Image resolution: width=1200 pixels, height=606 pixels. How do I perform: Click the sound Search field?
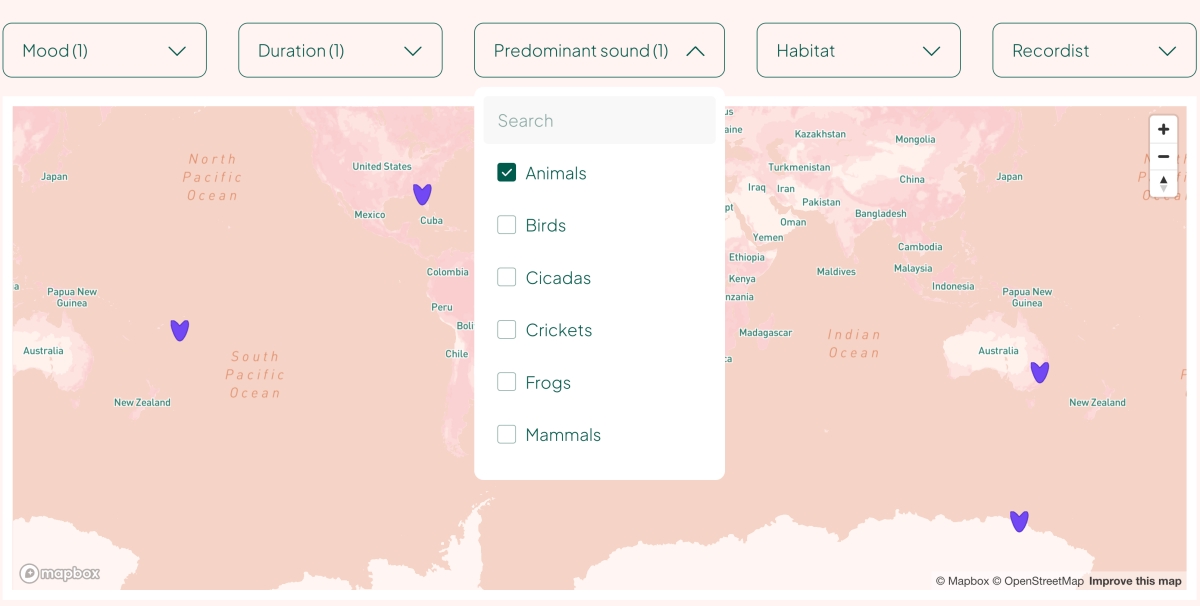coord(599,121)
